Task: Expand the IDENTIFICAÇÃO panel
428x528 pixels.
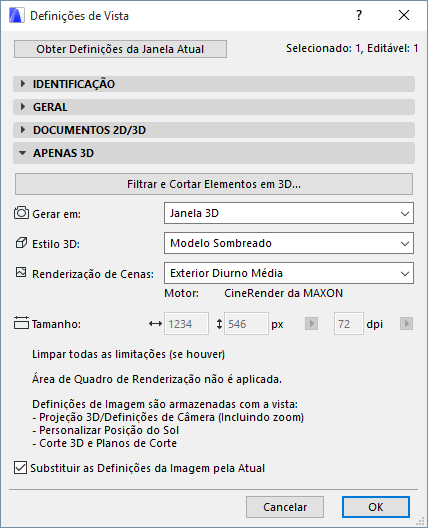Action: 214,84
